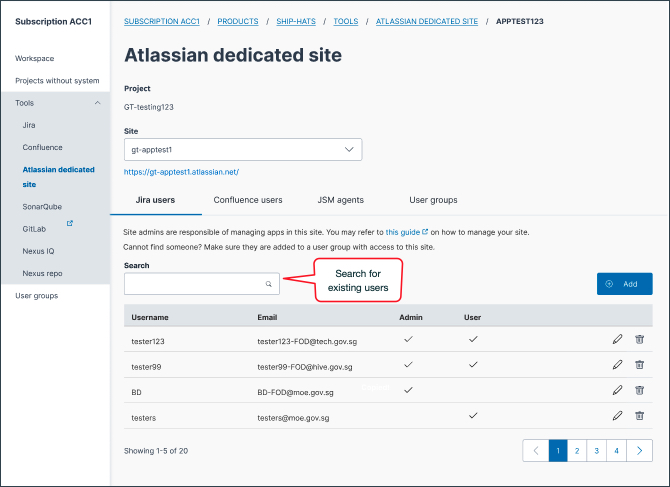The height and width of the screenshot is (487, 670).
Task: Edit the tester99 user row
Action: 617,365
